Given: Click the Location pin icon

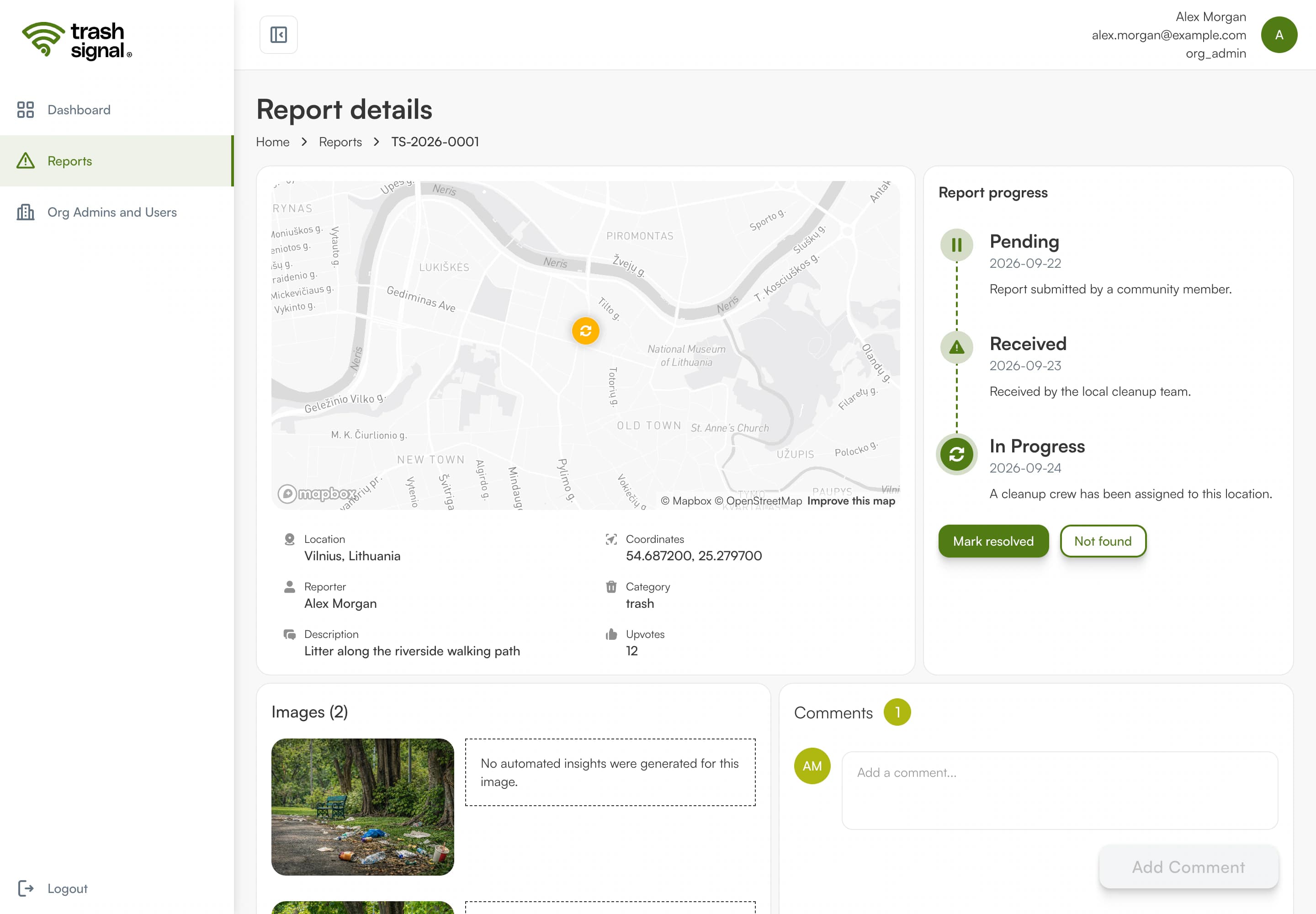Looking at the screenshot, I should [289, 539].
